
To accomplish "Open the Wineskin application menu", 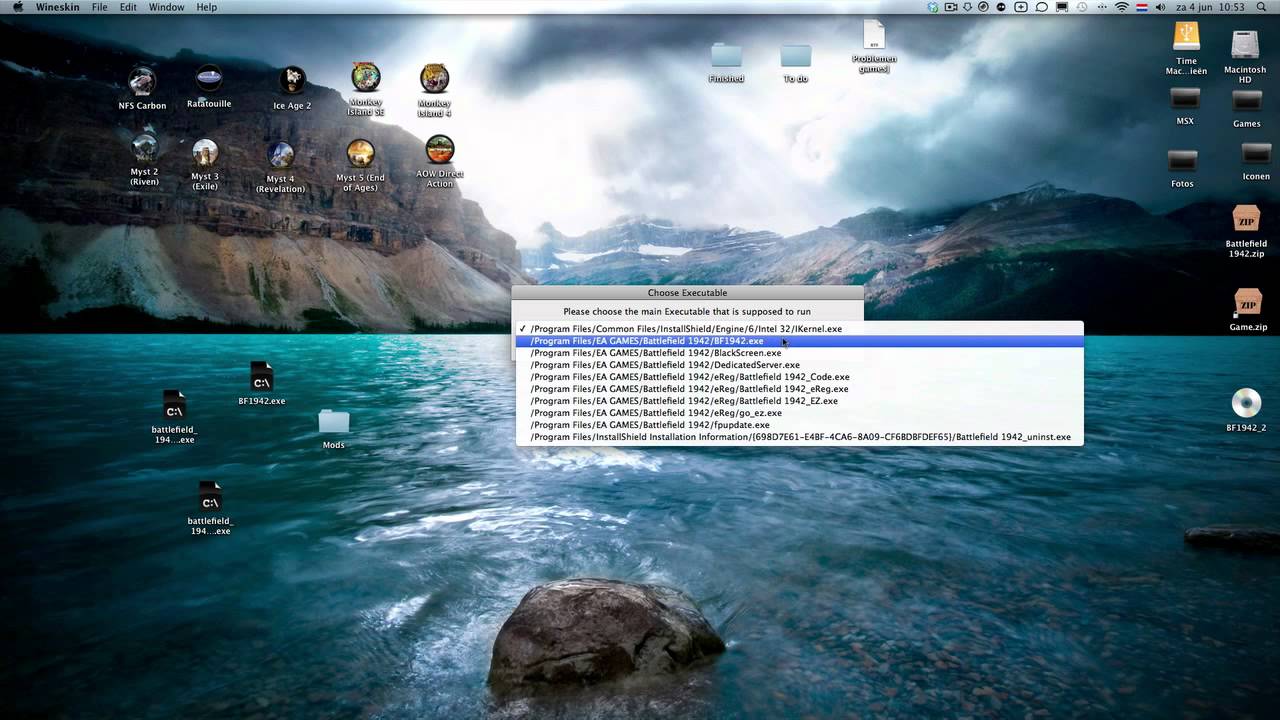I will (58, 7).
